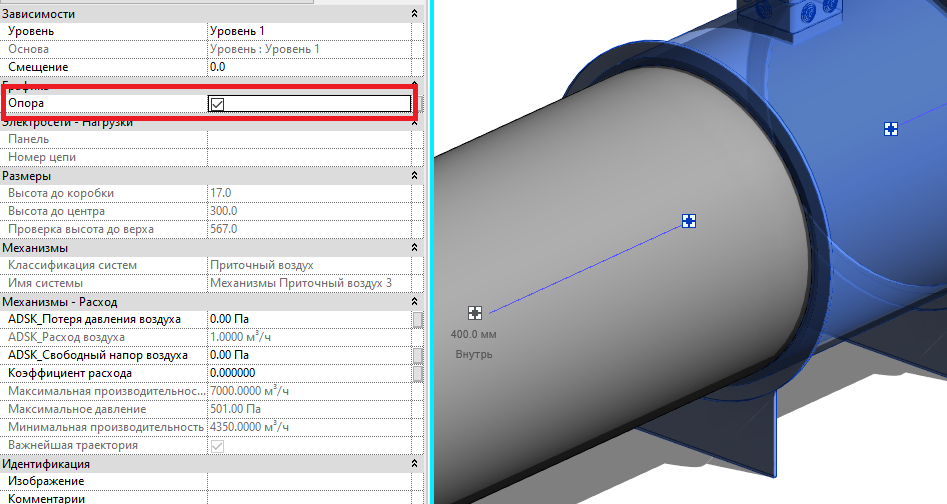Click the empty Панель value cell
The height and width of the screenshot is (504, 947).
(x=309, y=139)
